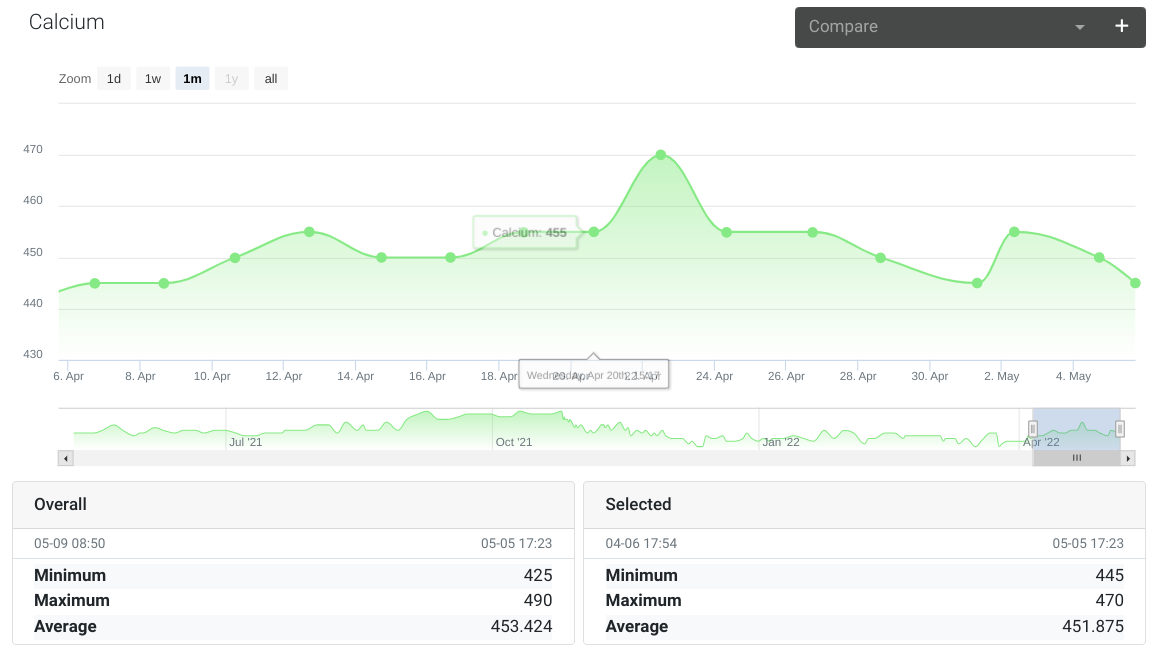Image resolution: width=1158 pixels, height=658 pixels.
Task: Open the Compare dropdown
Action: (x=948, y=27)
